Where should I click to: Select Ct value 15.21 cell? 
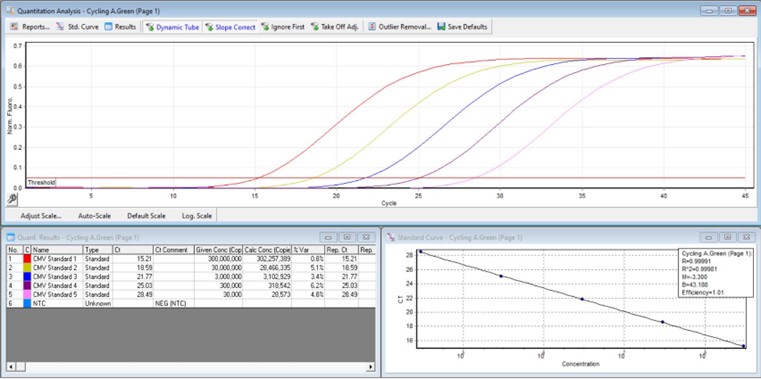132,259
